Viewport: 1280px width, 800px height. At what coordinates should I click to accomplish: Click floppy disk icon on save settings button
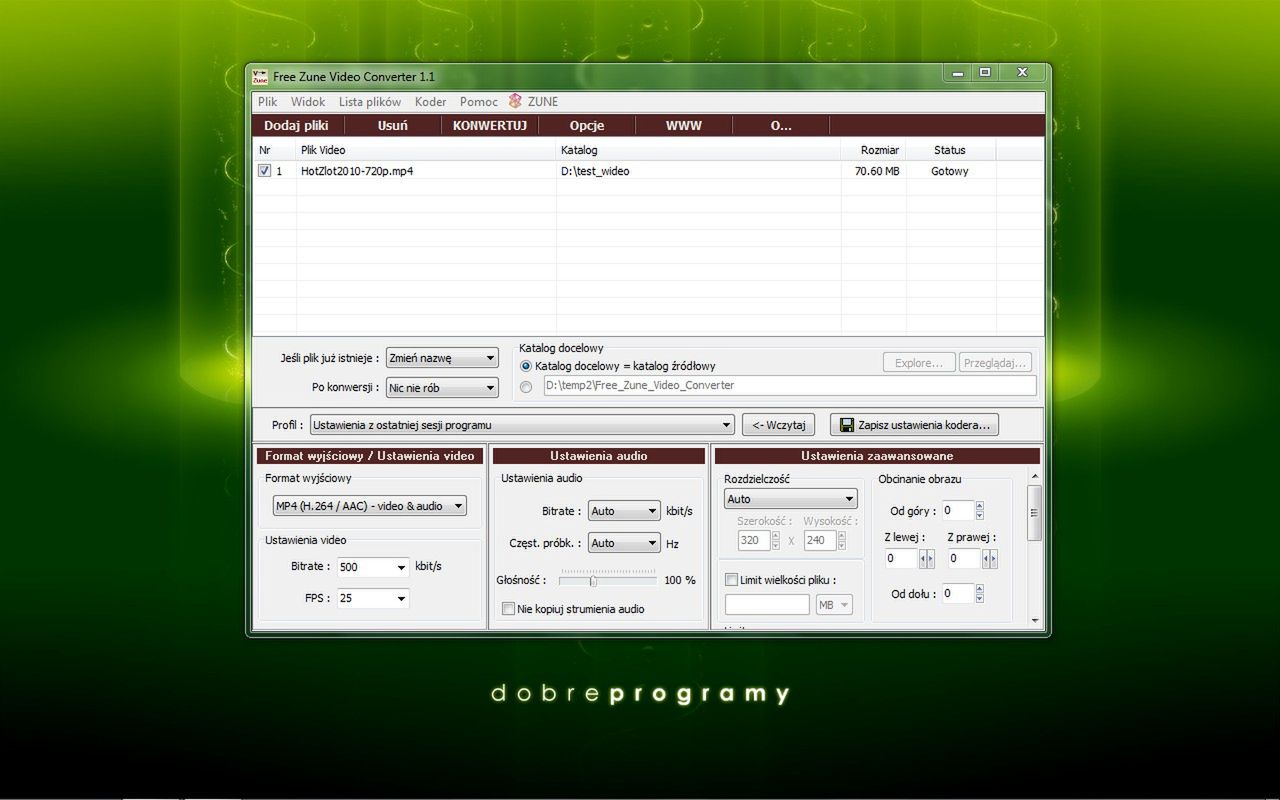[x=848, y=425]
